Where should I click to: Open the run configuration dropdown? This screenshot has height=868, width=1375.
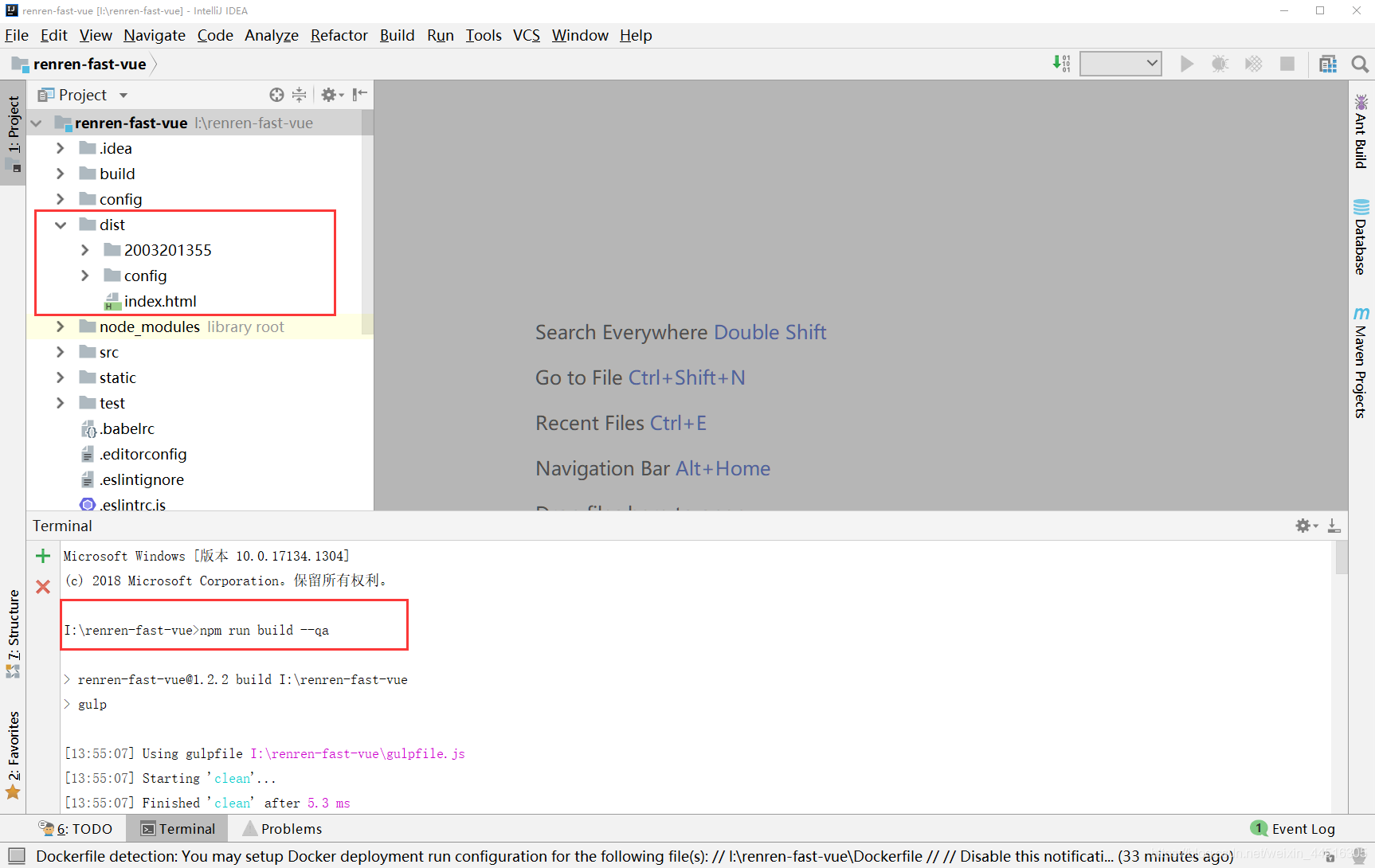tap(1121, 64)
